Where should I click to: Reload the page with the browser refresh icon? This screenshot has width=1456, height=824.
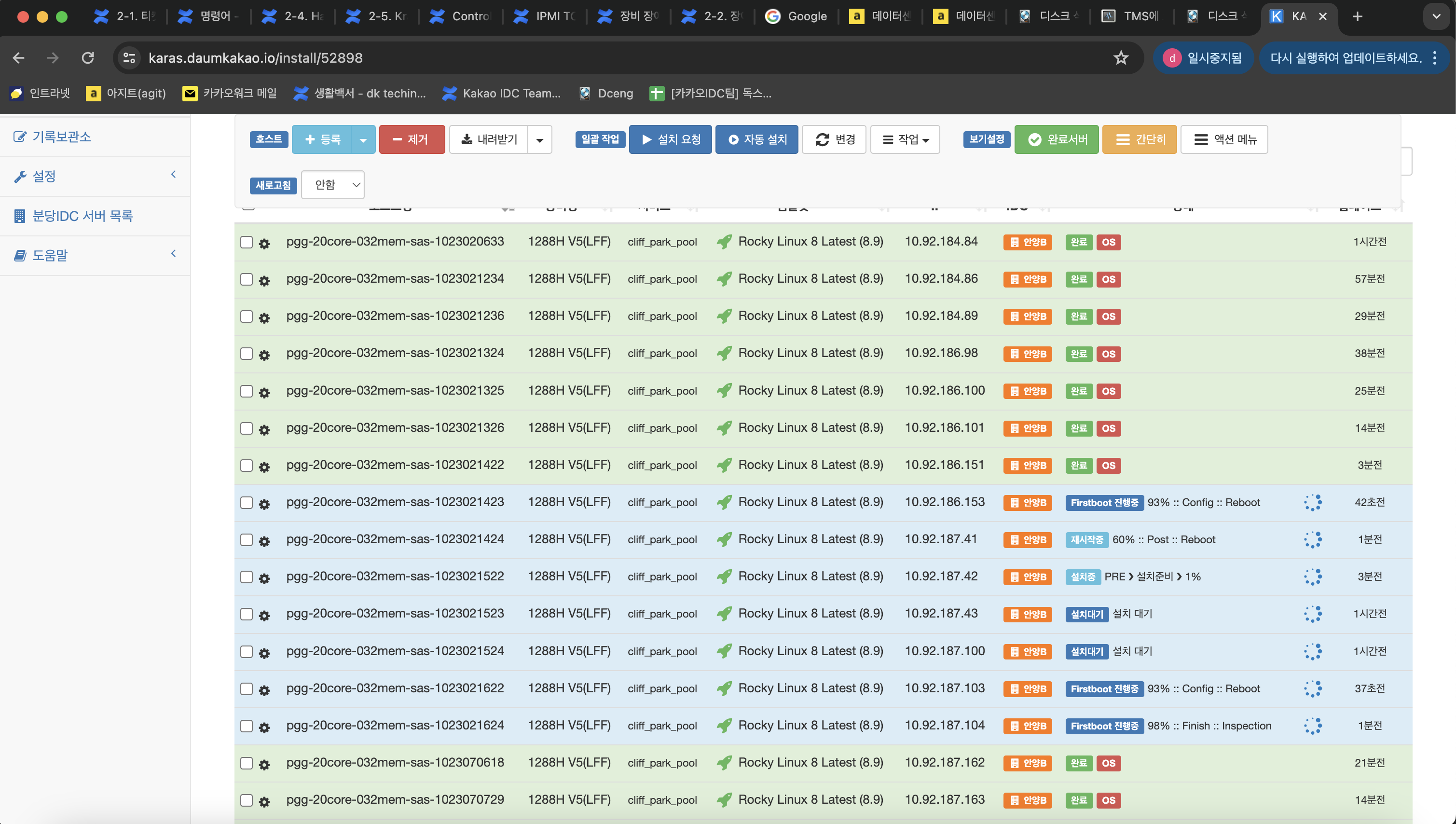tap(88, 58)
